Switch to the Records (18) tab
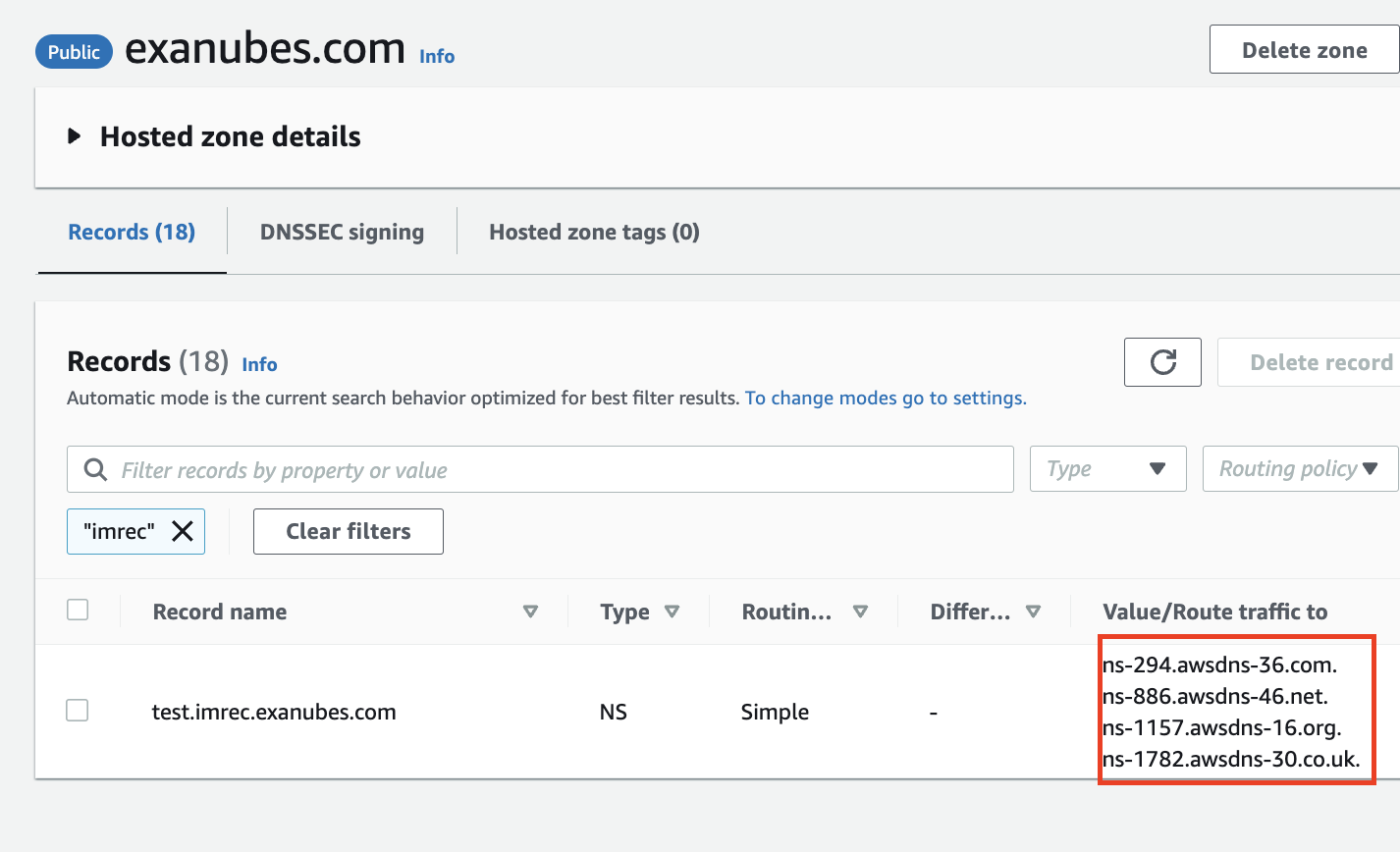This screenshot has height=852, width=1400. [x=132, y=232]
